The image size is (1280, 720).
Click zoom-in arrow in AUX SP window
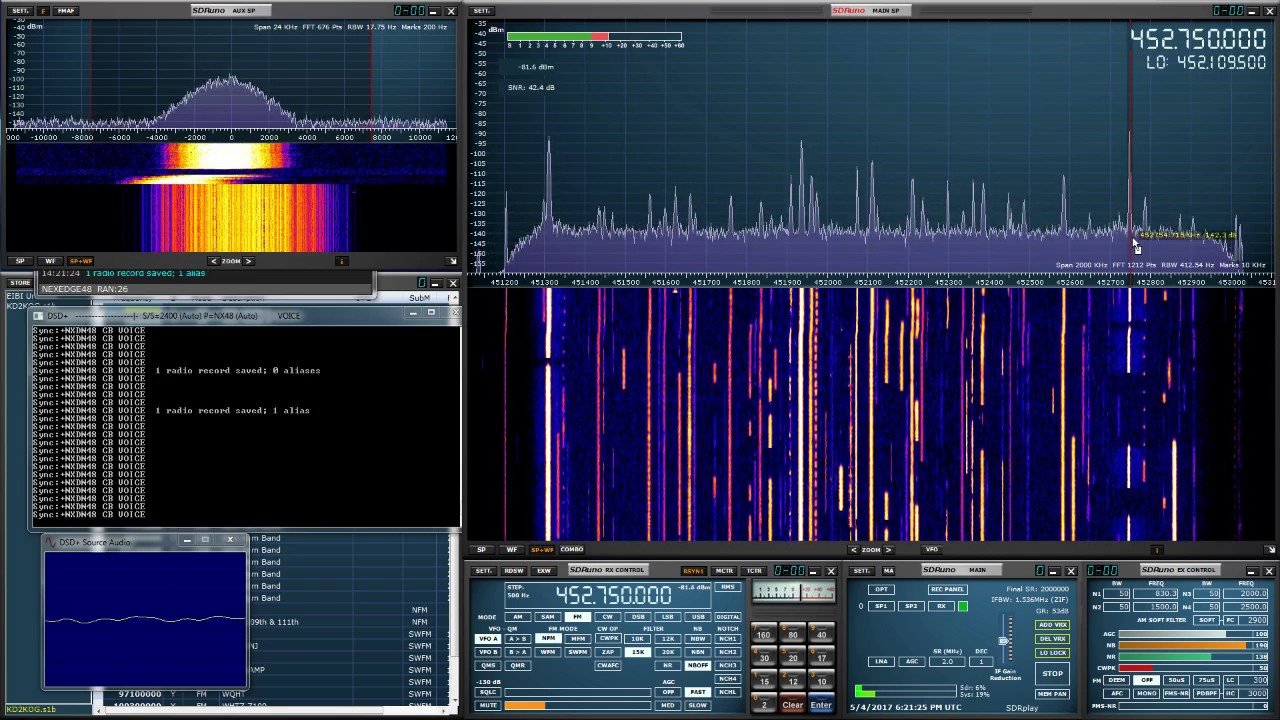click(249, 261)
